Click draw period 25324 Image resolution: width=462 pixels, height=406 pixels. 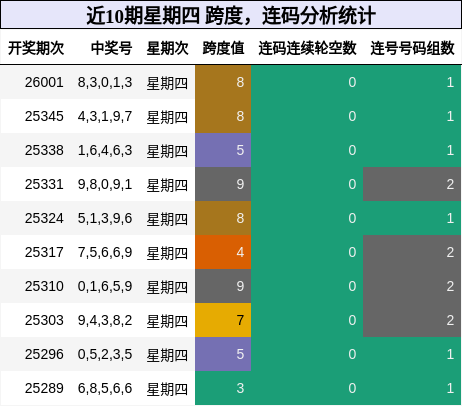[x=44, y=218]
